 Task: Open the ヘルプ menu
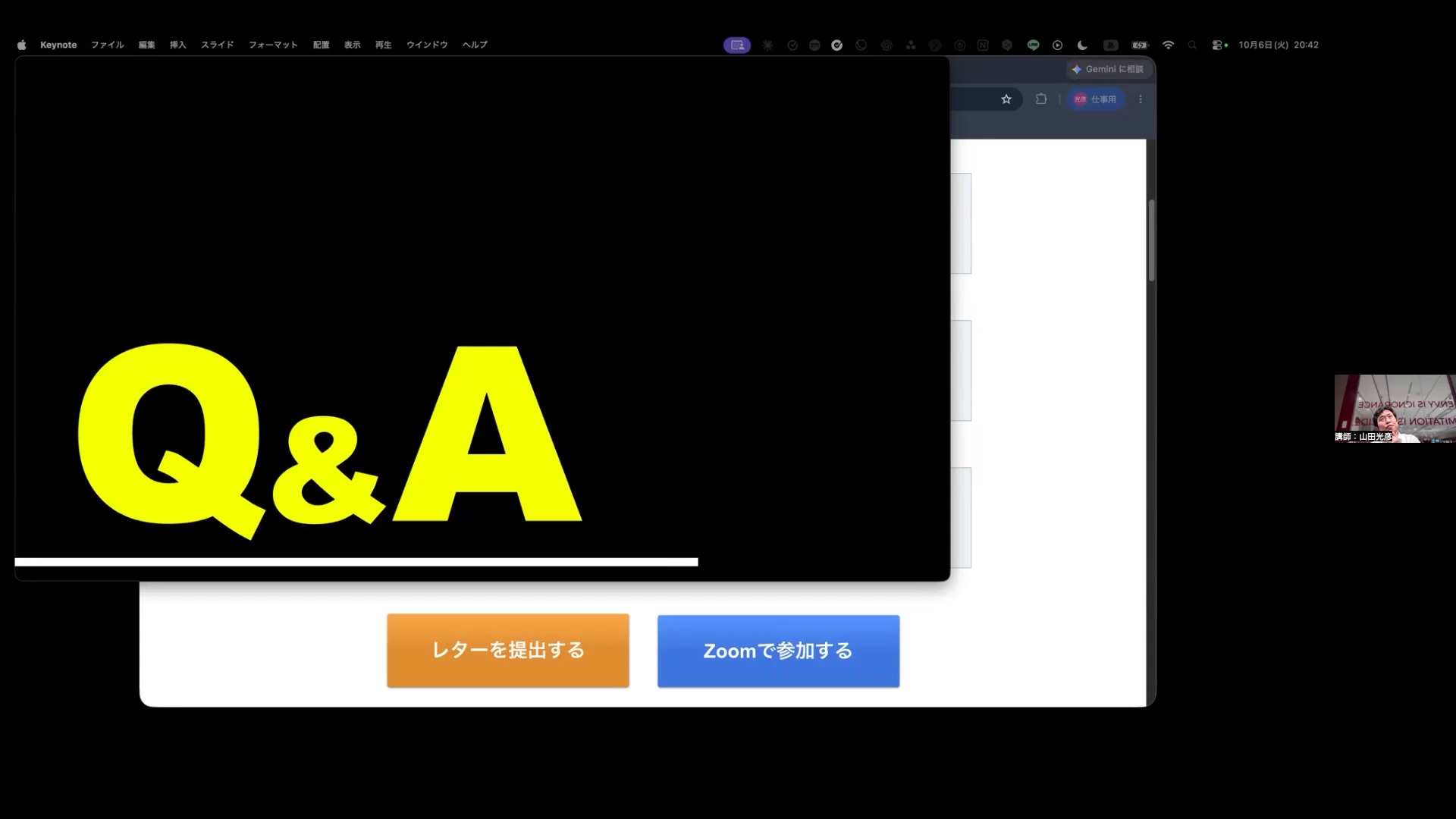[475, 45]
